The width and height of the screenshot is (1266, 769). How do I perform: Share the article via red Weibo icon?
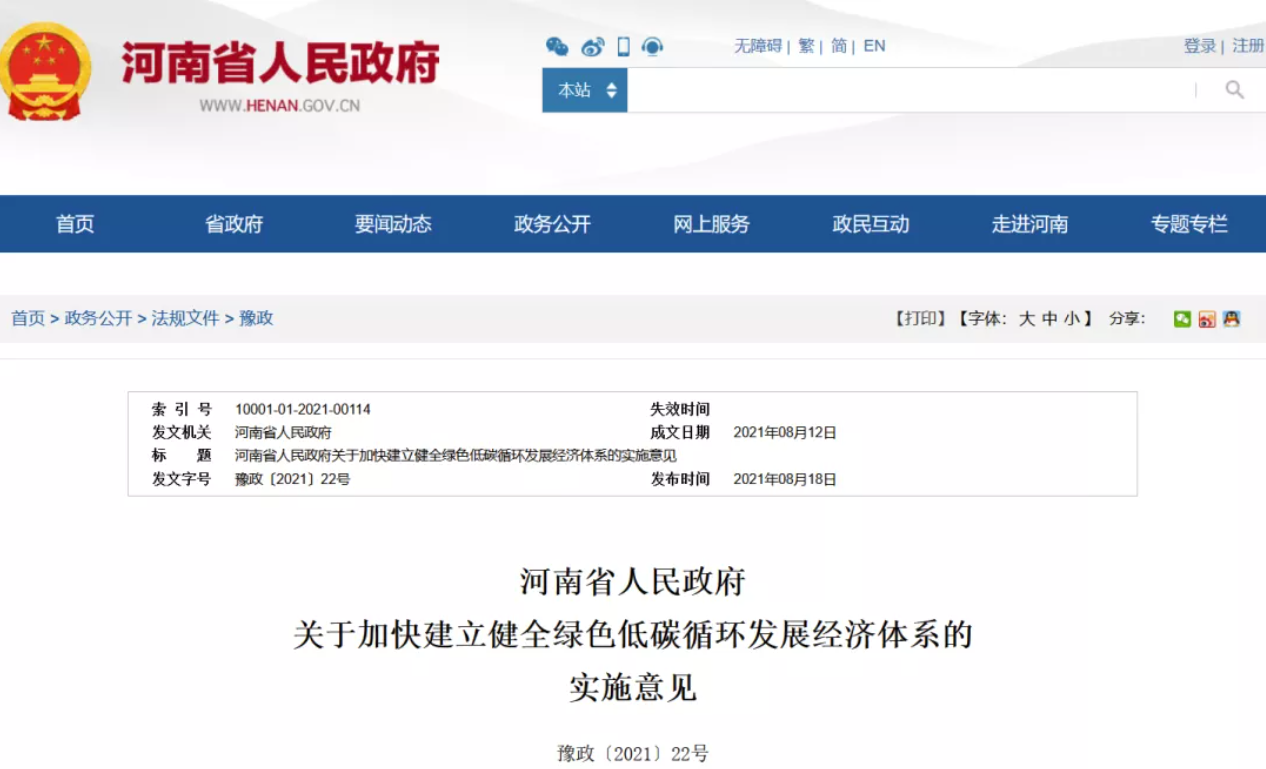(x=1207, y=319)
